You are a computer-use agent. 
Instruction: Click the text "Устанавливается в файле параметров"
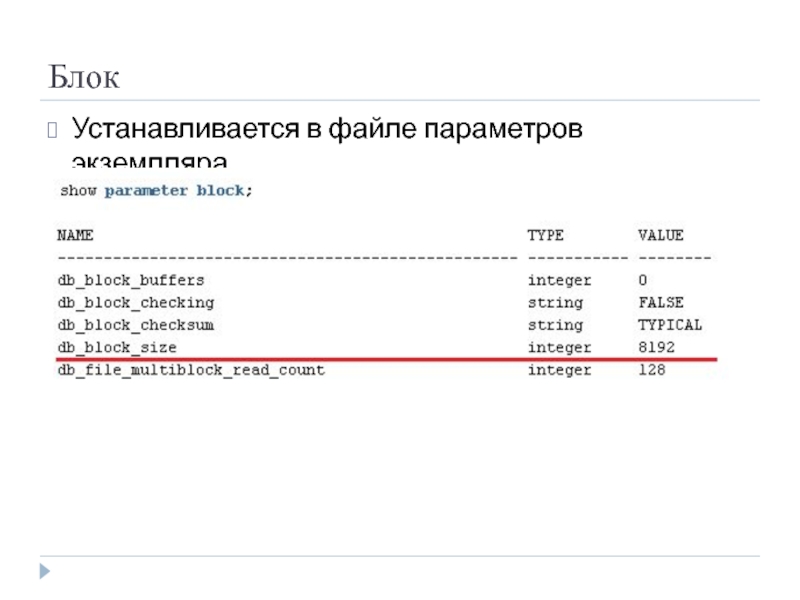tap(327, 129)
